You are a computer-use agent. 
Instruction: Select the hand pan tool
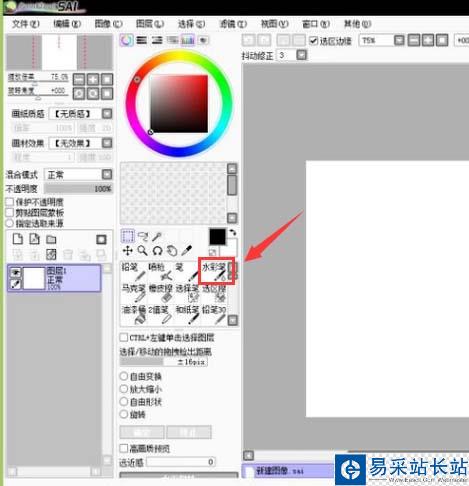172,251
